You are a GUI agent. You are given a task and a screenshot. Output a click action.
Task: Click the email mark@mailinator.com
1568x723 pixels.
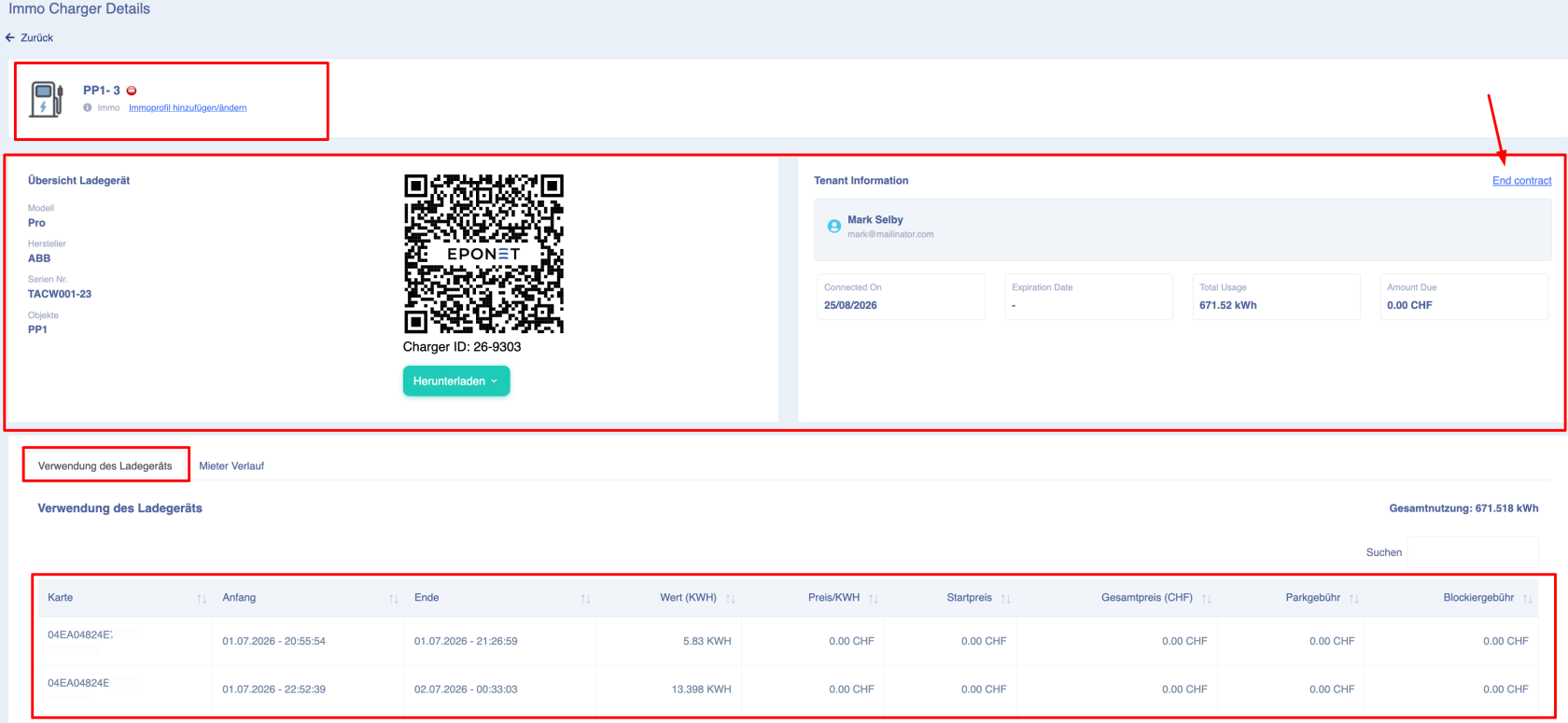click(x=890, y=234)
